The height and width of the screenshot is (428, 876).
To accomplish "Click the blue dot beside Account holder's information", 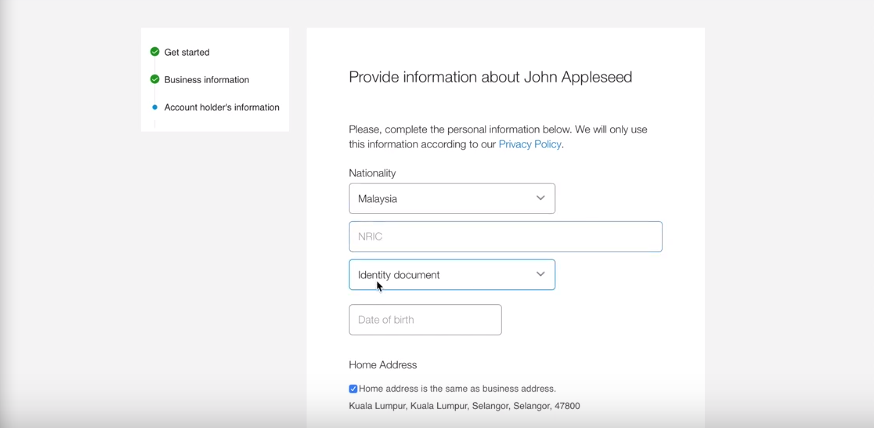I will [155, 107].
